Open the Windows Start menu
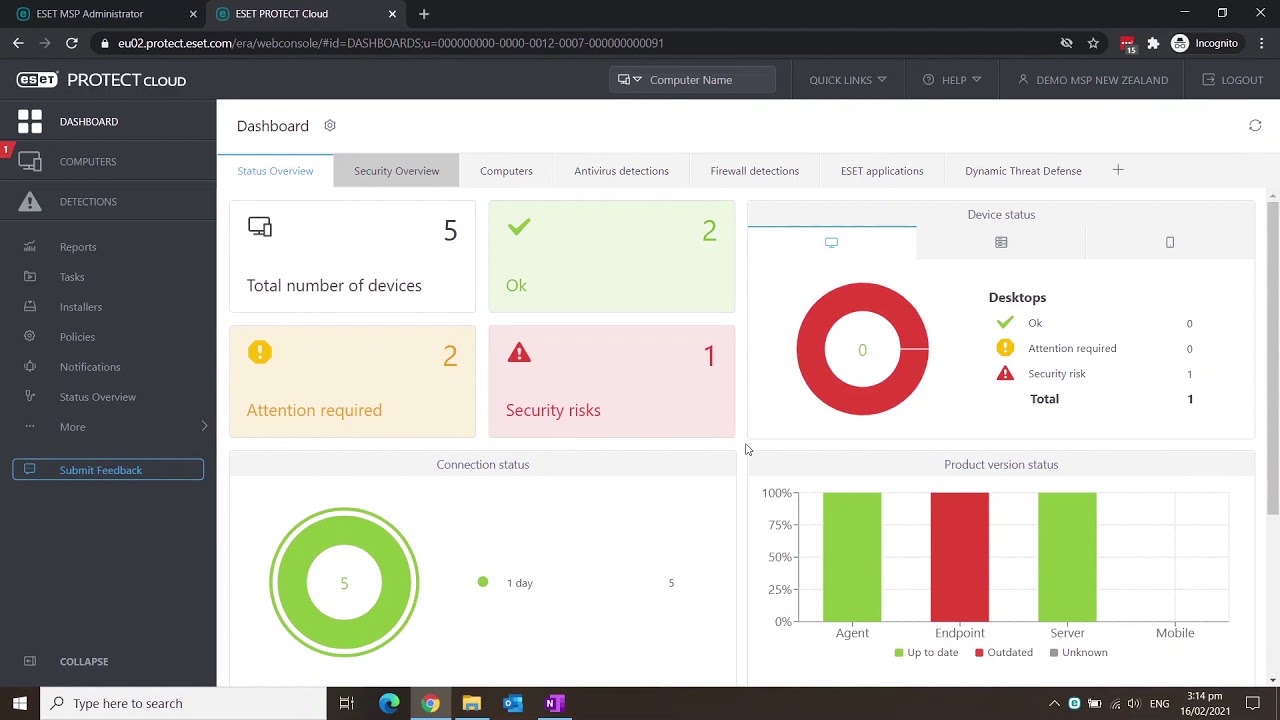The image size is (1280, 720). coord(20,703)
